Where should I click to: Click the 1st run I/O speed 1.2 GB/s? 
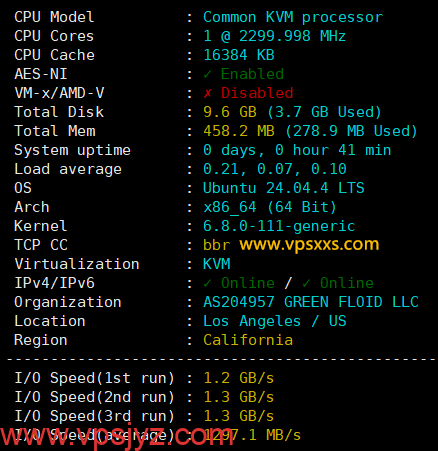click(239, 378)
